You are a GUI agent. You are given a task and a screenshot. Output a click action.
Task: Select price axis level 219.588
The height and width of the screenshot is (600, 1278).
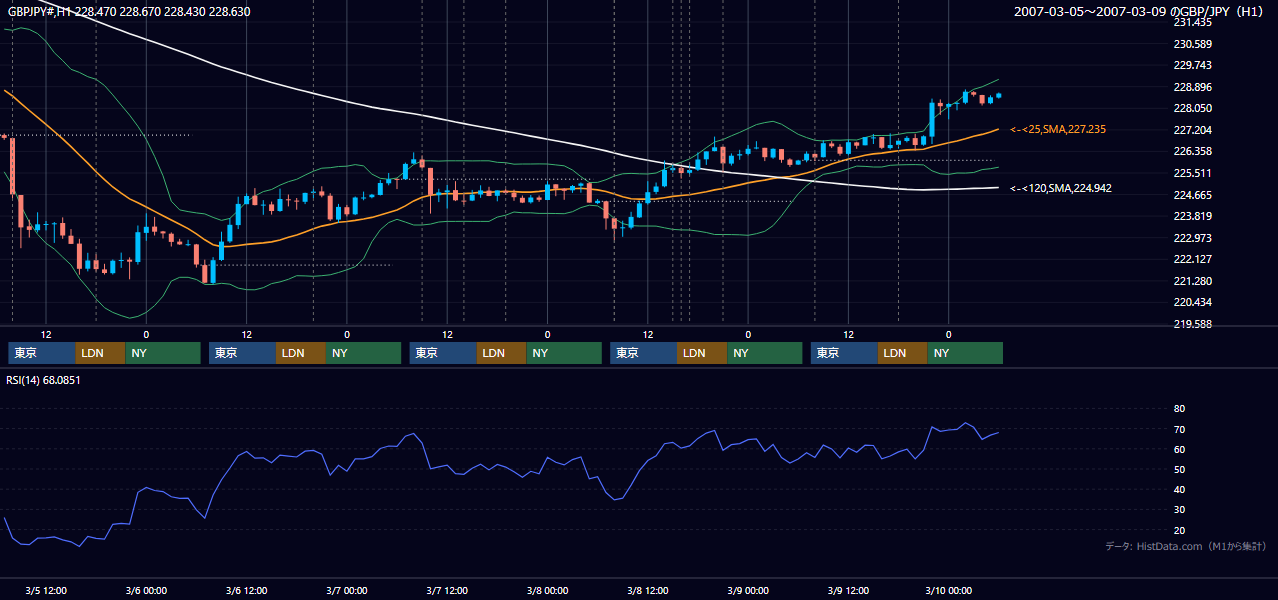(x=1192, y=324)
